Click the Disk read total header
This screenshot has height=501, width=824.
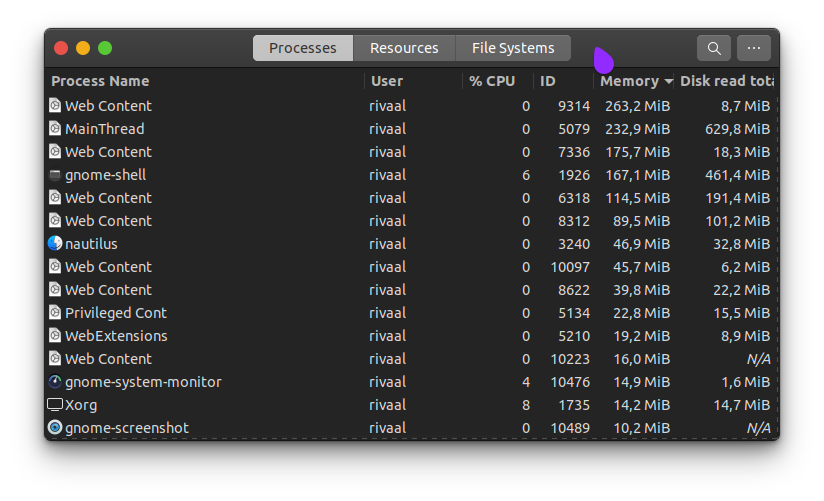[726, 81]
